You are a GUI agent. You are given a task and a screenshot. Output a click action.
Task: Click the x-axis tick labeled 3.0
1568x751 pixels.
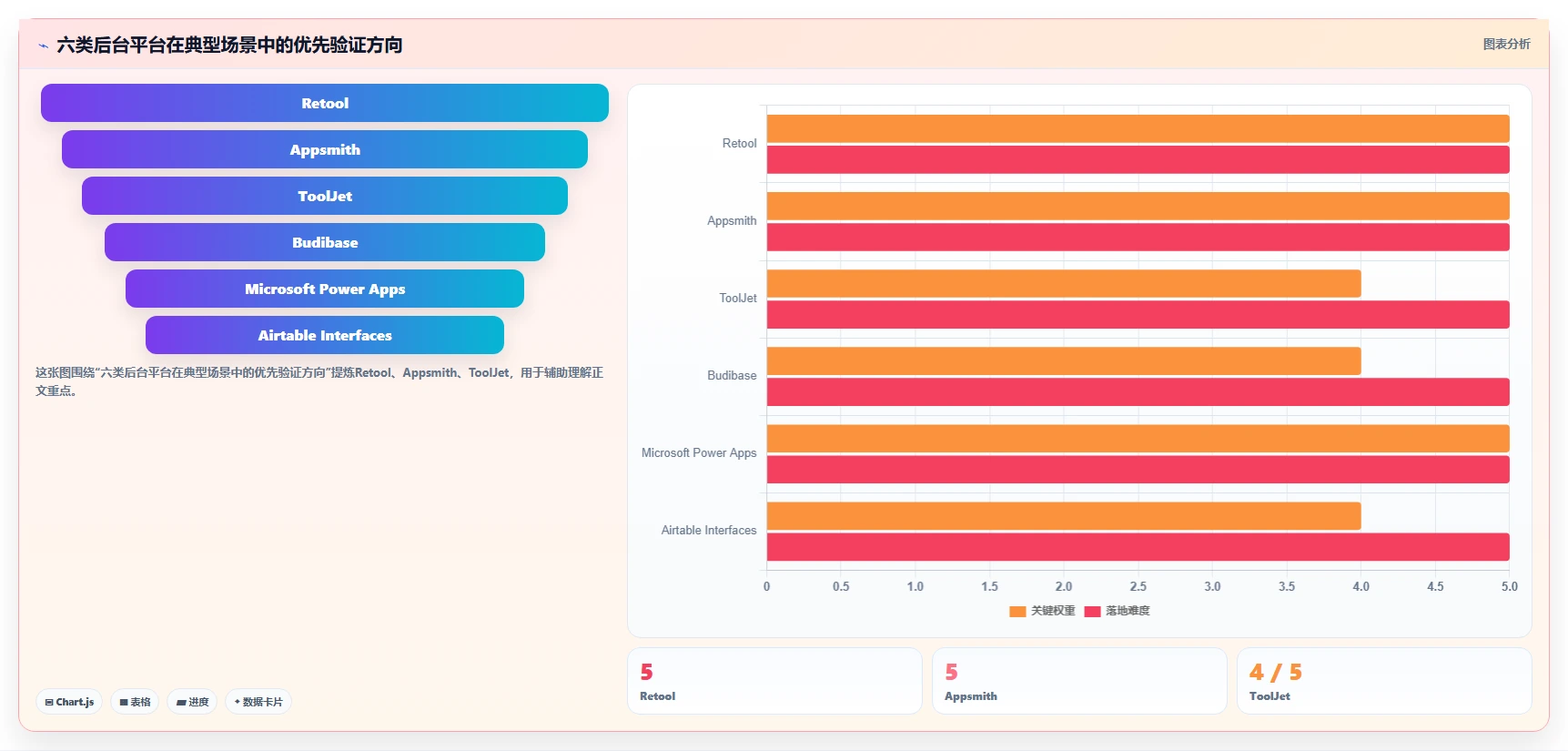[1212, 587]
